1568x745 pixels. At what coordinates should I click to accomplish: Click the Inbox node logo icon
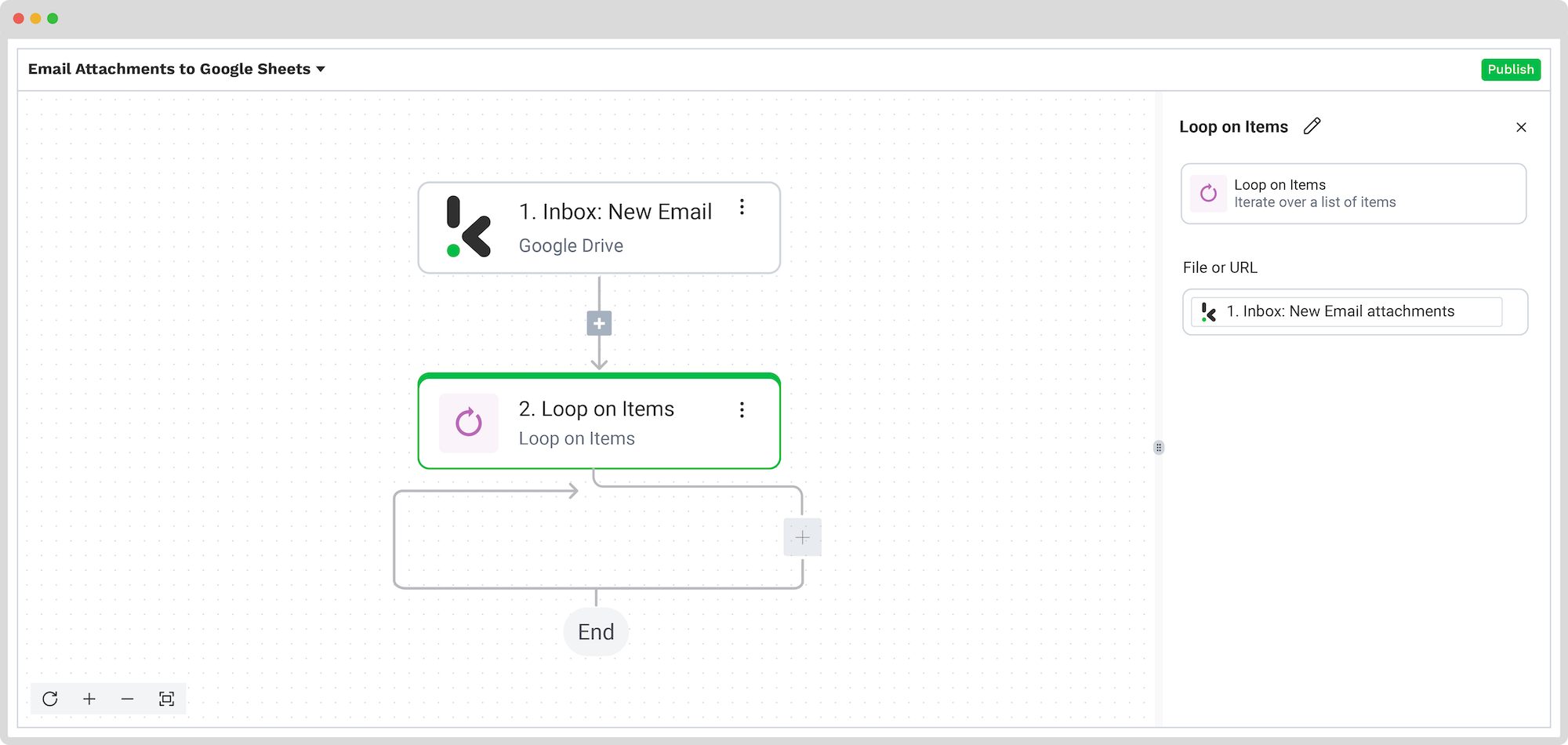coord(468,227)
